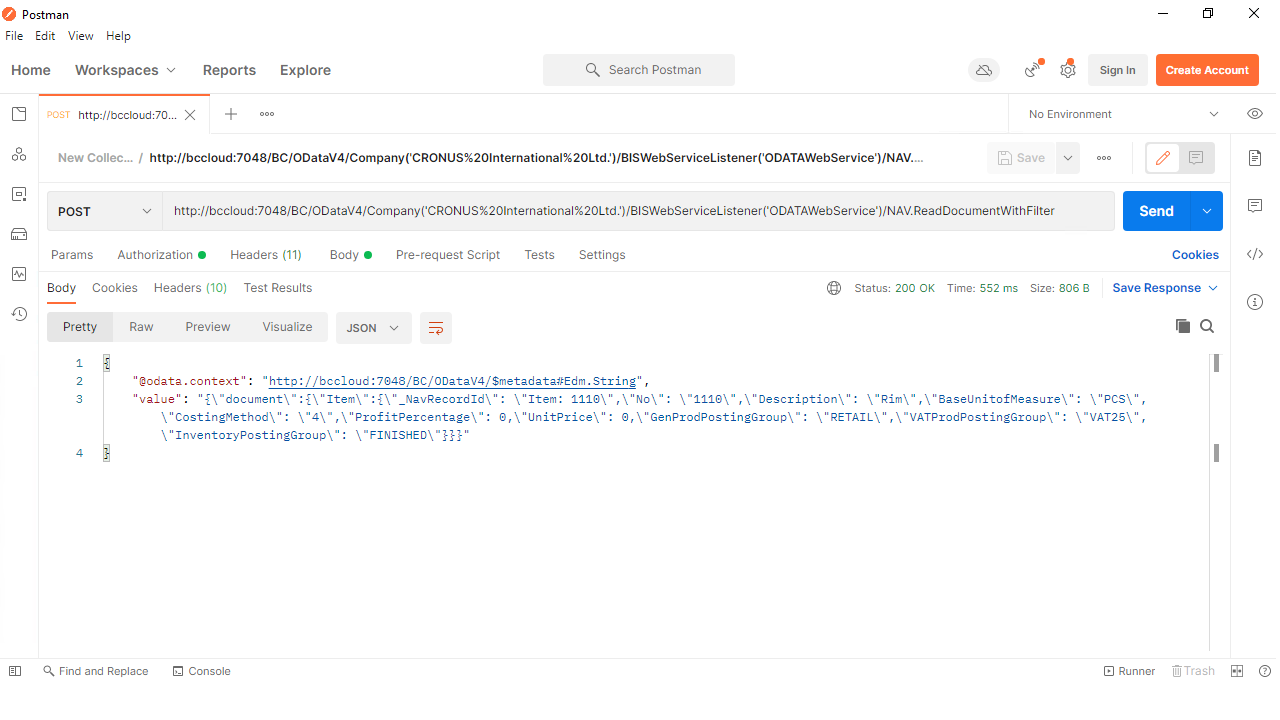Screen dimensions: 1280x720
Task: Open Reports page
Action: tap(229, 70)
